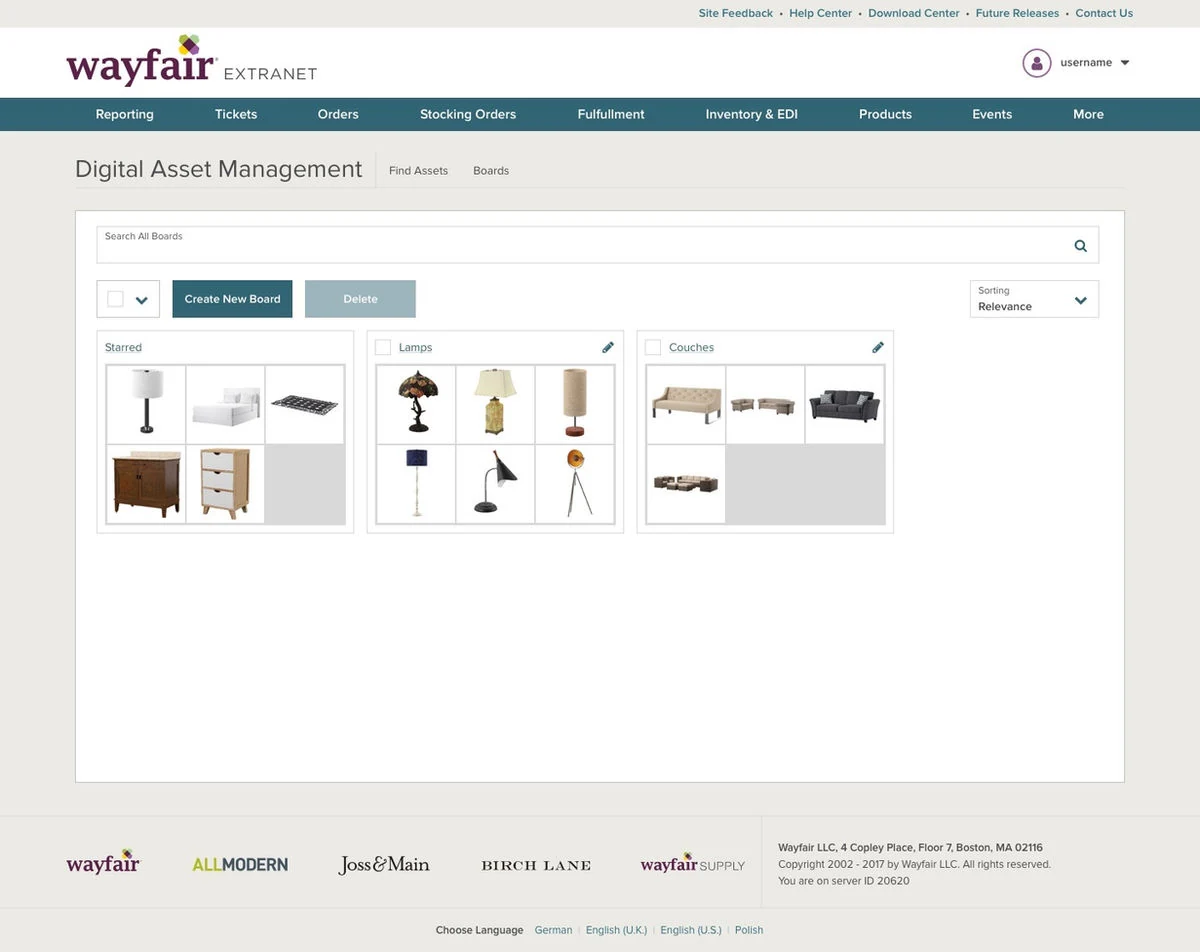Open the Birch Lane footer logo
1200x952 pixels.
(536, 865)
